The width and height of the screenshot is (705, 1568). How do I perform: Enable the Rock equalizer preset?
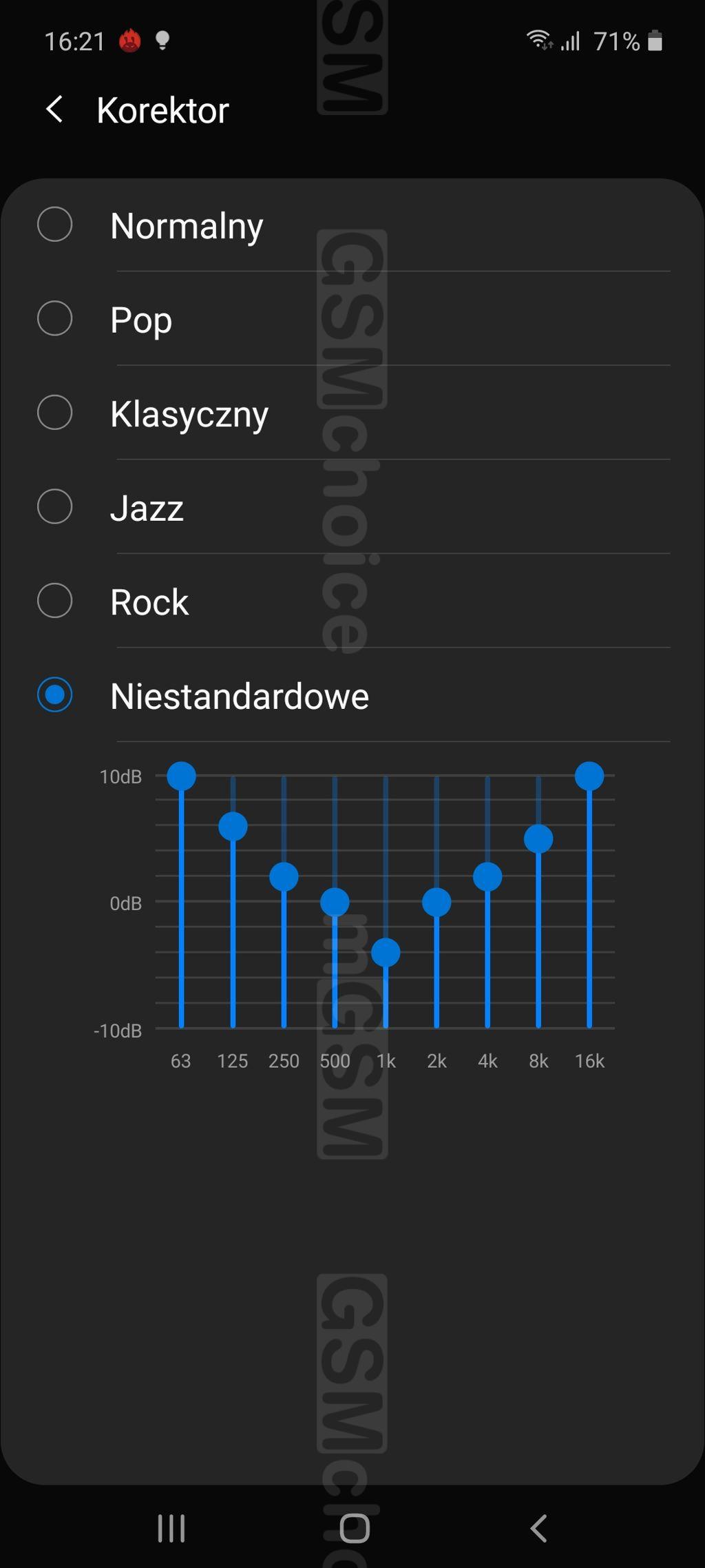pos(55,601)
